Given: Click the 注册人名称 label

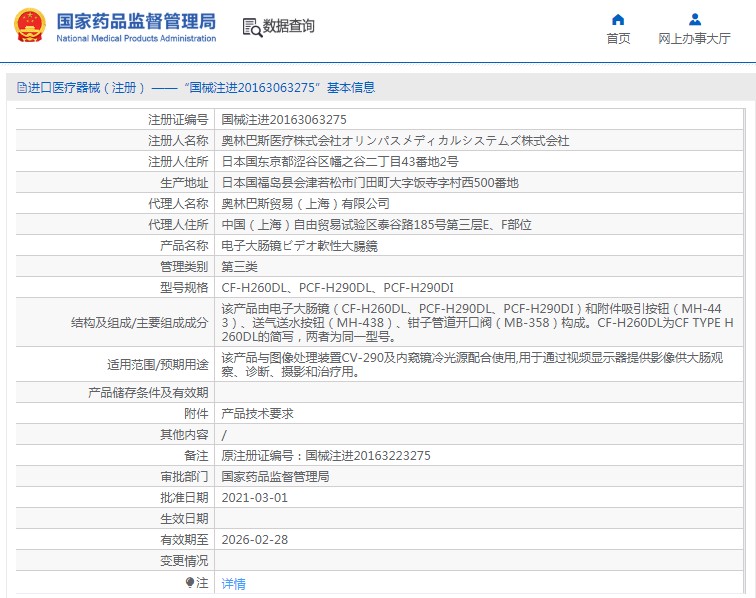Looking at the screenshot, I should 178,141.
